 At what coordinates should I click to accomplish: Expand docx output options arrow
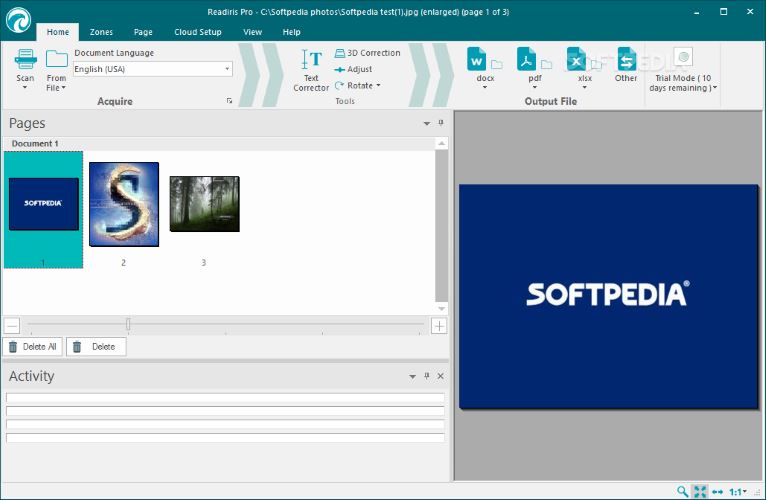click(x=485, y=87)
